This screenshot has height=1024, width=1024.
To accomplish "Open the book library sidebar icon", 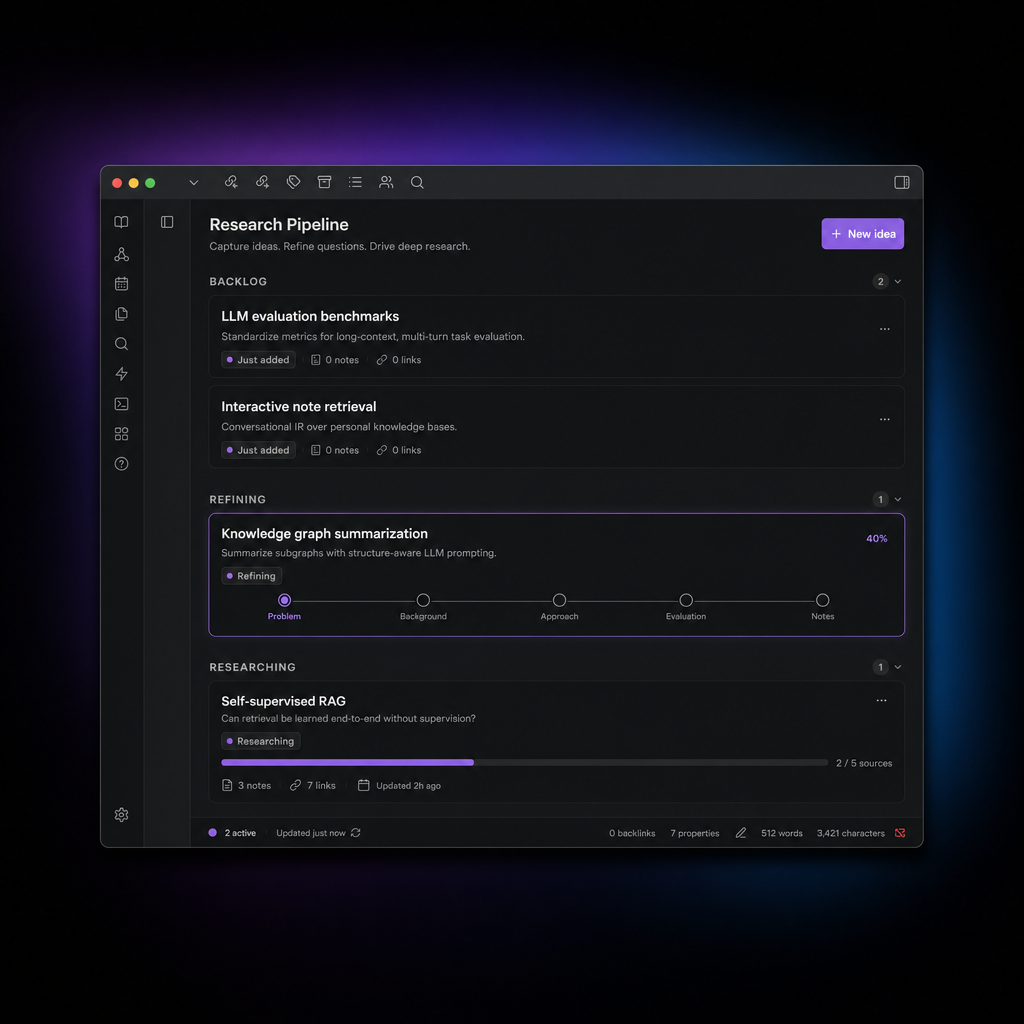I will coord(121,222).
